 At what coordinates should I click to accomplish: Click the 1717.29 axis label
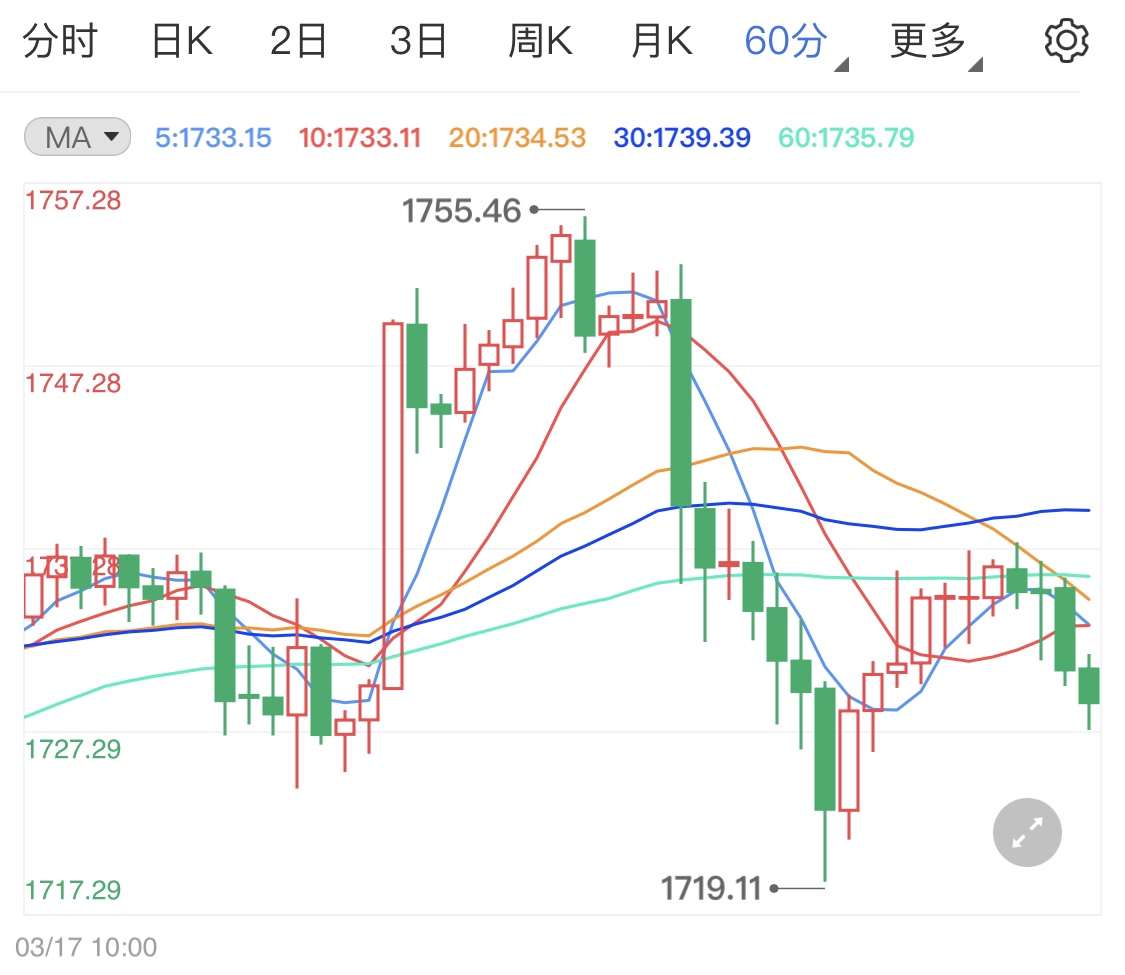[x=73, y=890]
